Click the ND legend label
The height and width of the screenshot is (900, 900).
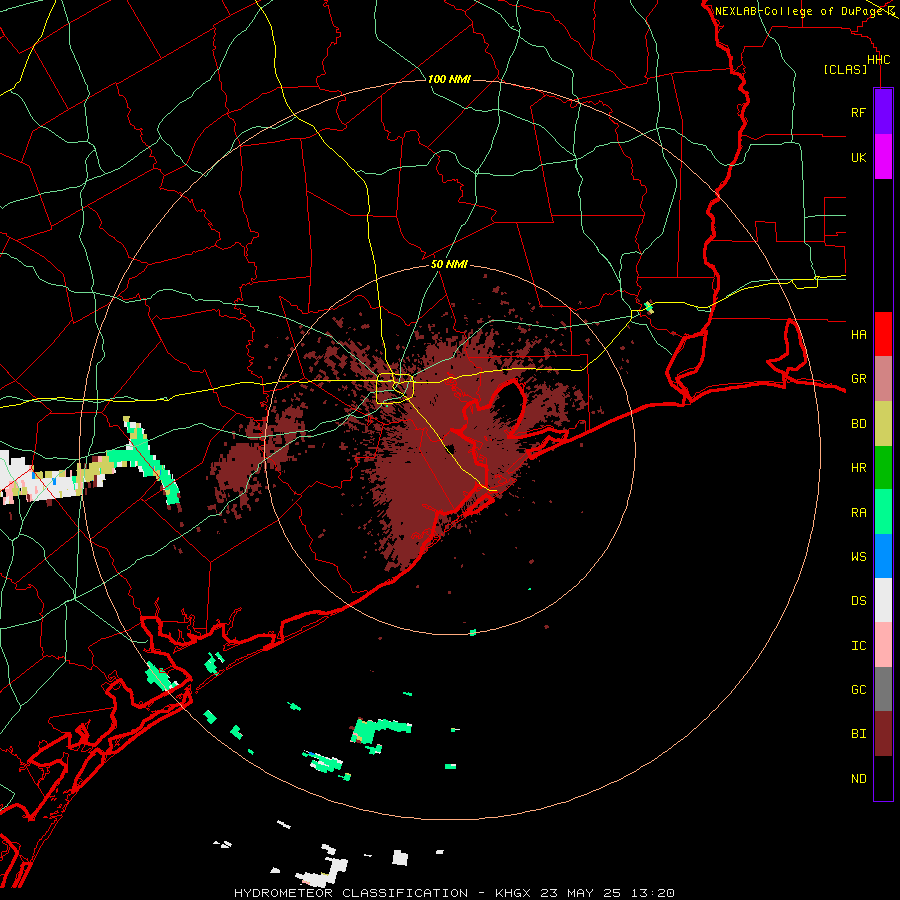(858, 779)
